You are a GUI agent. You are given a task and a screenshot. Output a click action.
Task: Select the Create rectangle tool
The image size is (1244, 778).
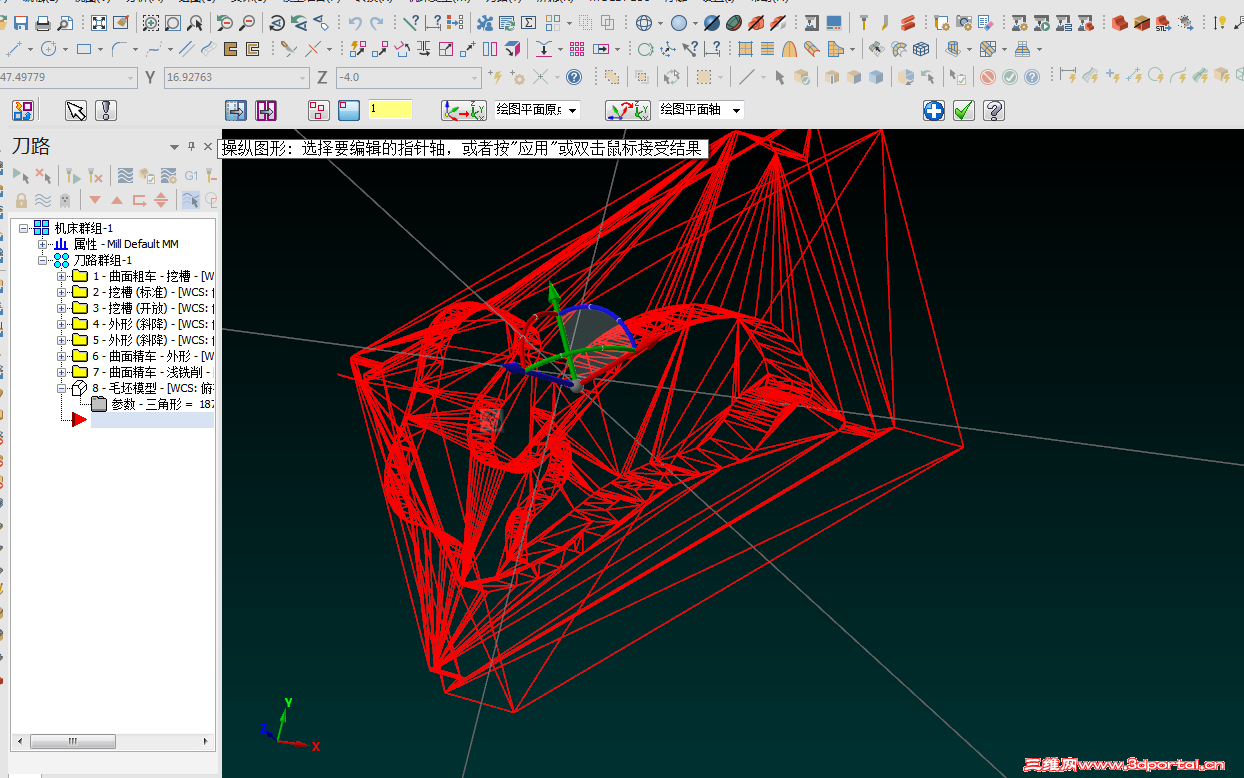point(84,48)
